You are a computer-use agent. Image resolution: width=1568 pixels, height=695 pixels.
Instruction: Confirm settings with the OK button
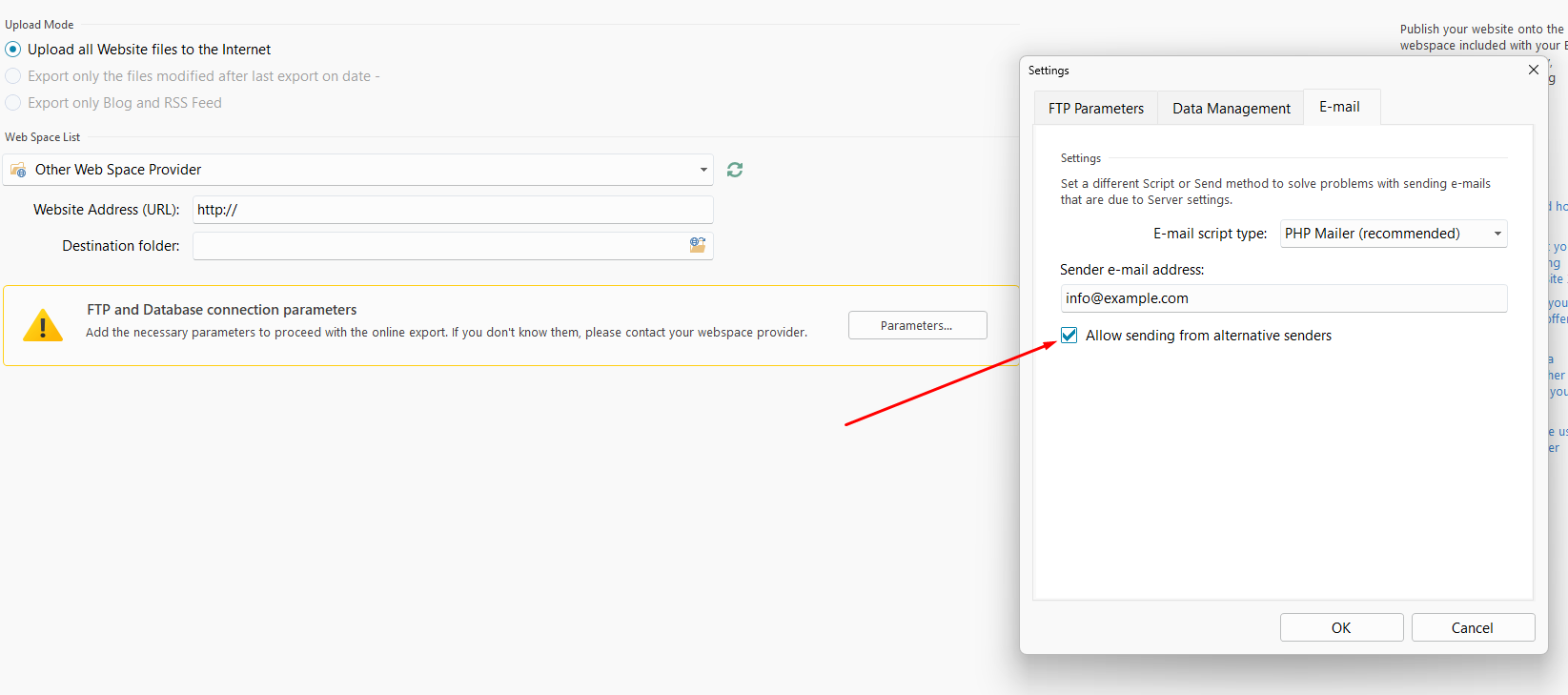point(1342,627)
